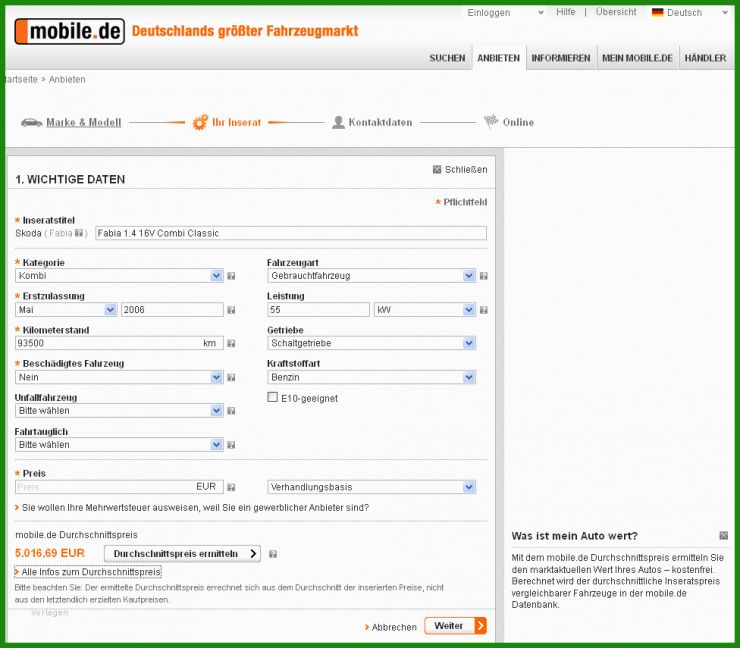Toggle the E10-geeignet checkbox

point(272,397)
